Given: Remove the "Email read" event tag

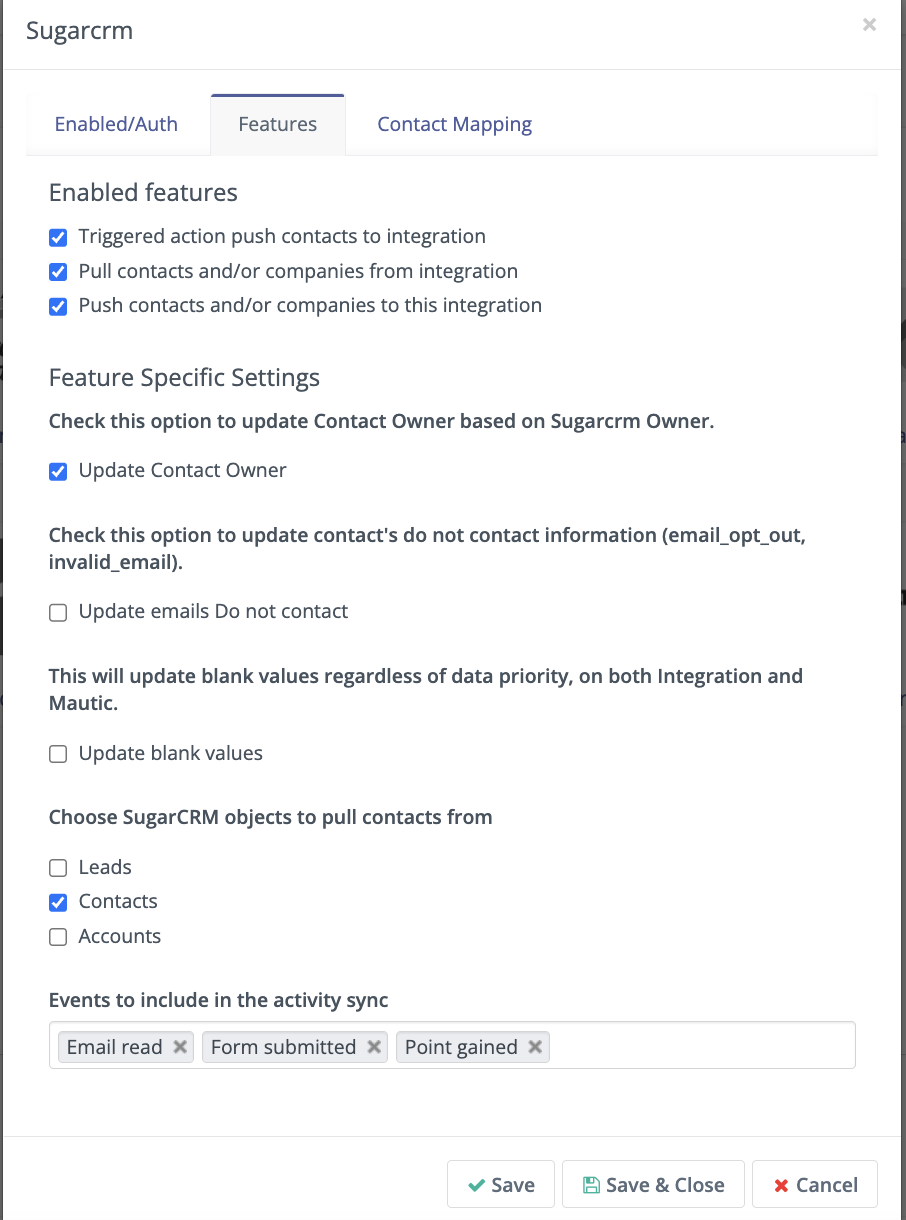Looking at the screenshot, I should point(179,1047).
